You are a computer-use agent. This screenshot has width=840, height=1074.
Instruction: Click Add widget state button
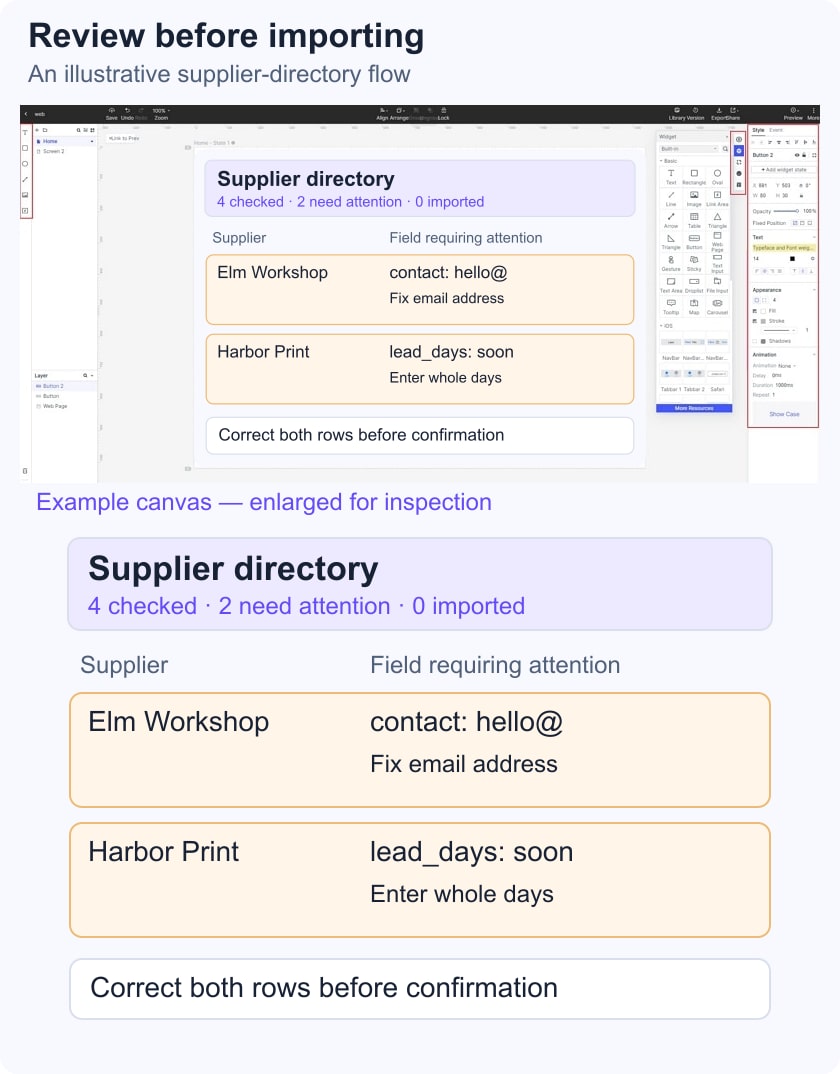[x=784, y=170]
